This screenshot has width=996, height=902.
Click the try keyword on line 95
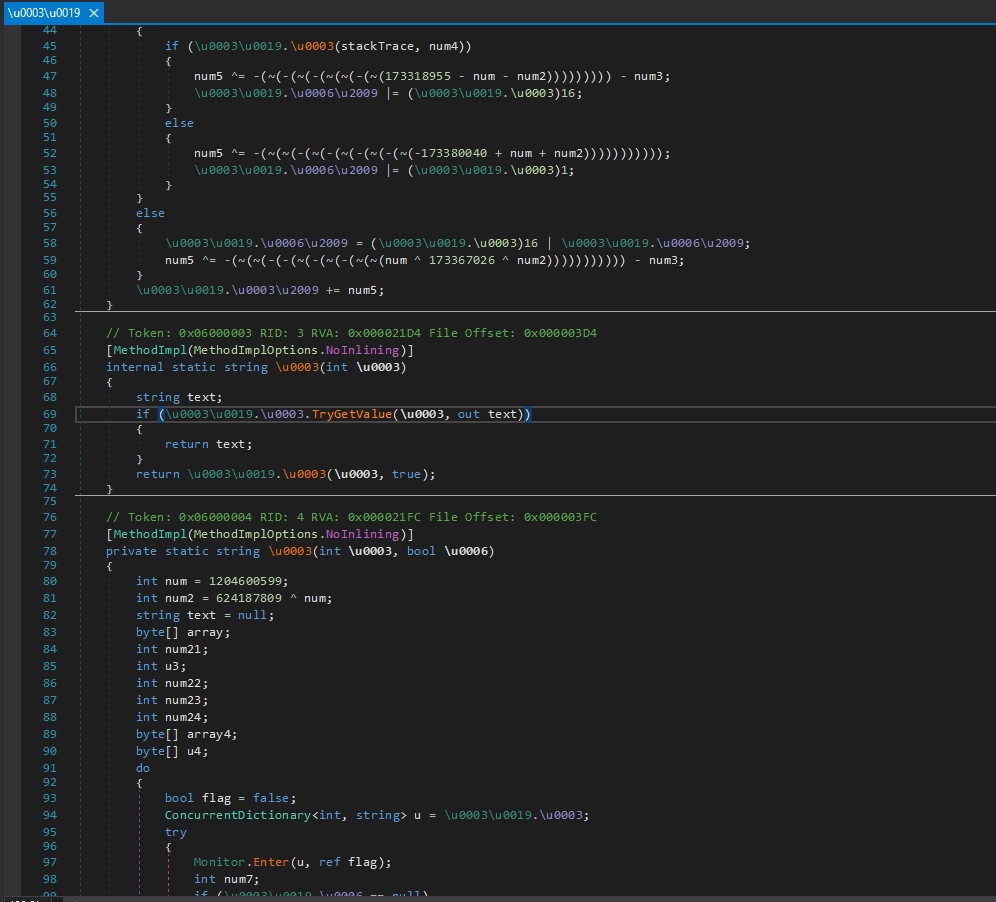click(176, 833)
